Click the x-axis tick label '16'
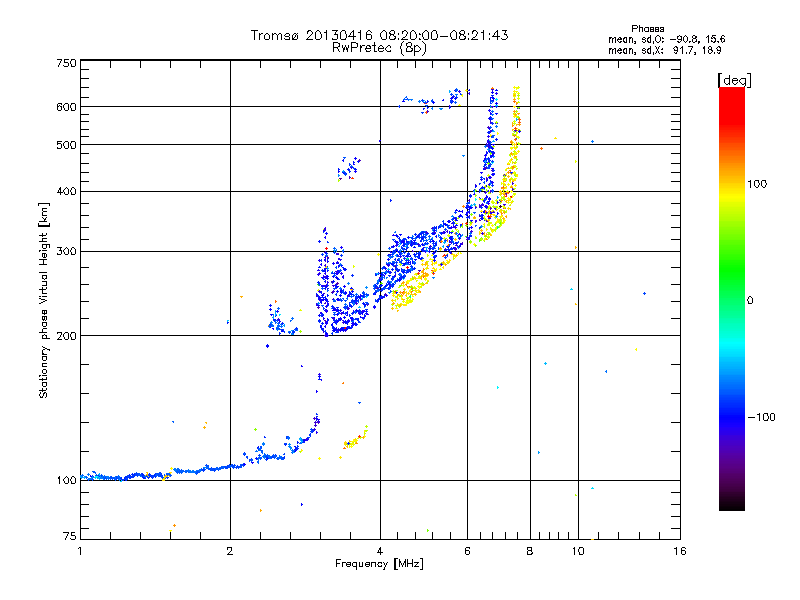Screen dimensions: 800x600 680,551
